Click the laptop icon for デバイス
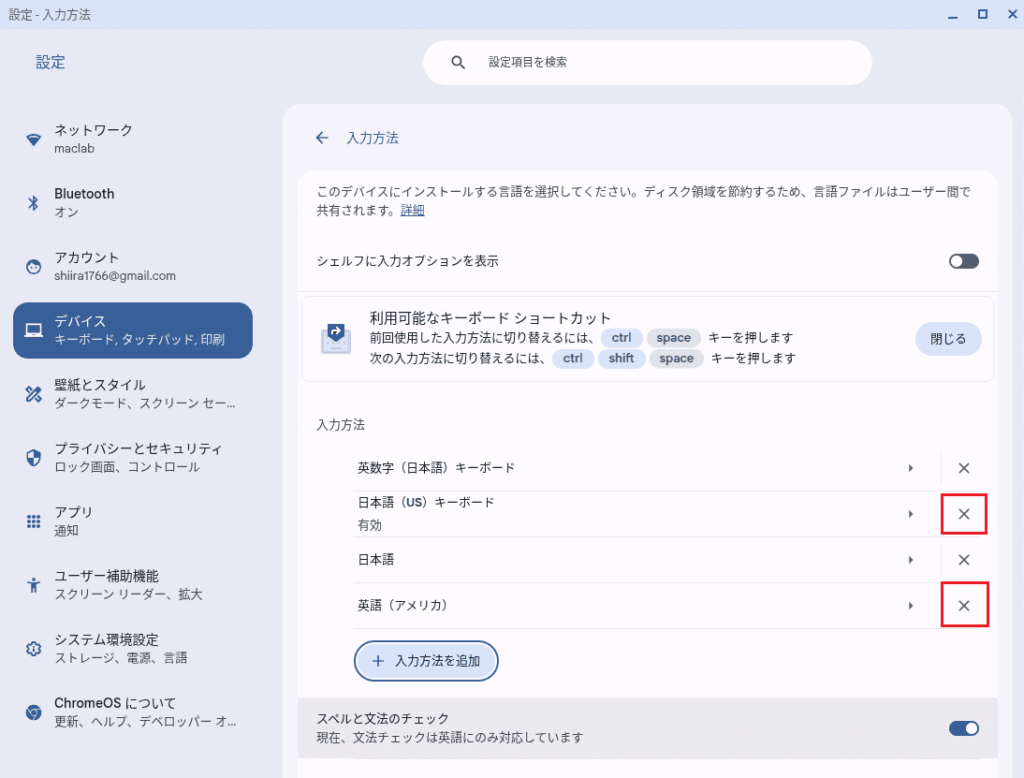This screenshot has height=778, width=1024. 33,331
